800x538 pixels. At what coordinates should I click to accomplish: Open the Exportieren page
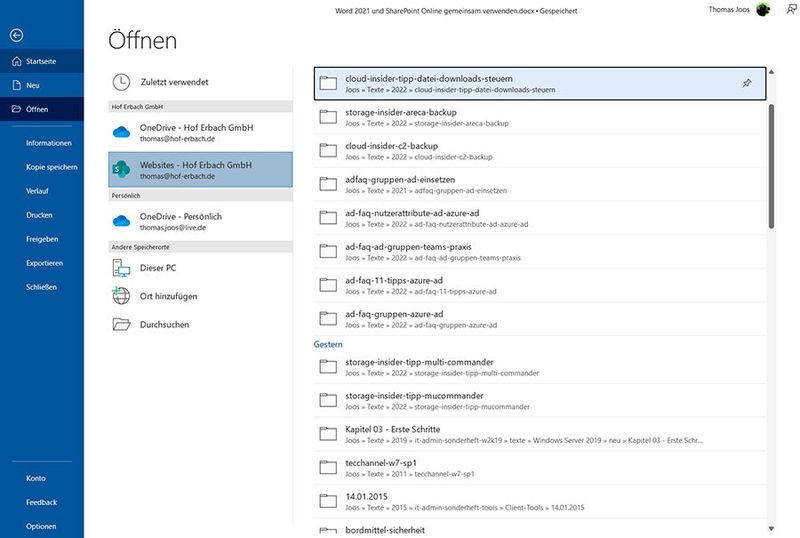pyautogui.click(x=44, y=263)
